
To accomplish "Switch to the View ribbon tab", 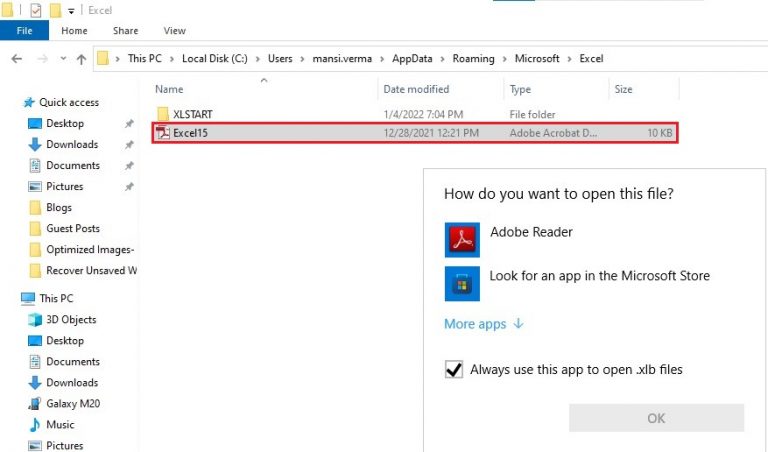I will (174, 31).
